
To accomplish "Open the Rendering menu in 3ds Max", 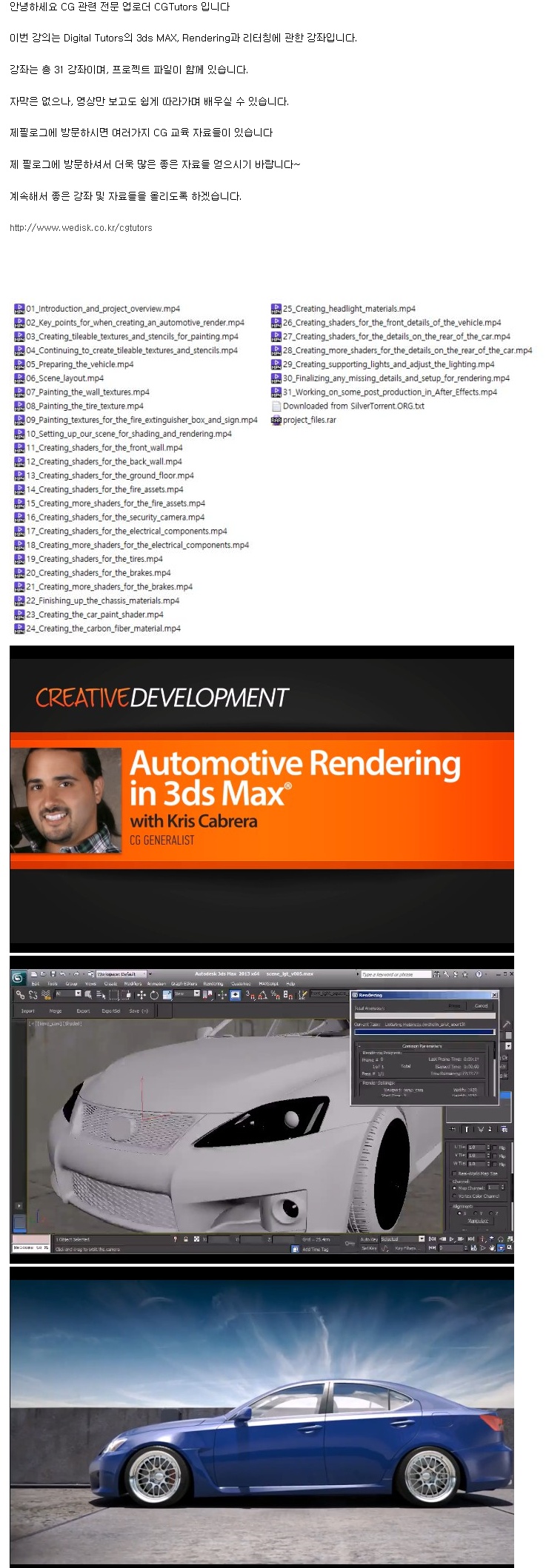I will (x=213, y=984).
